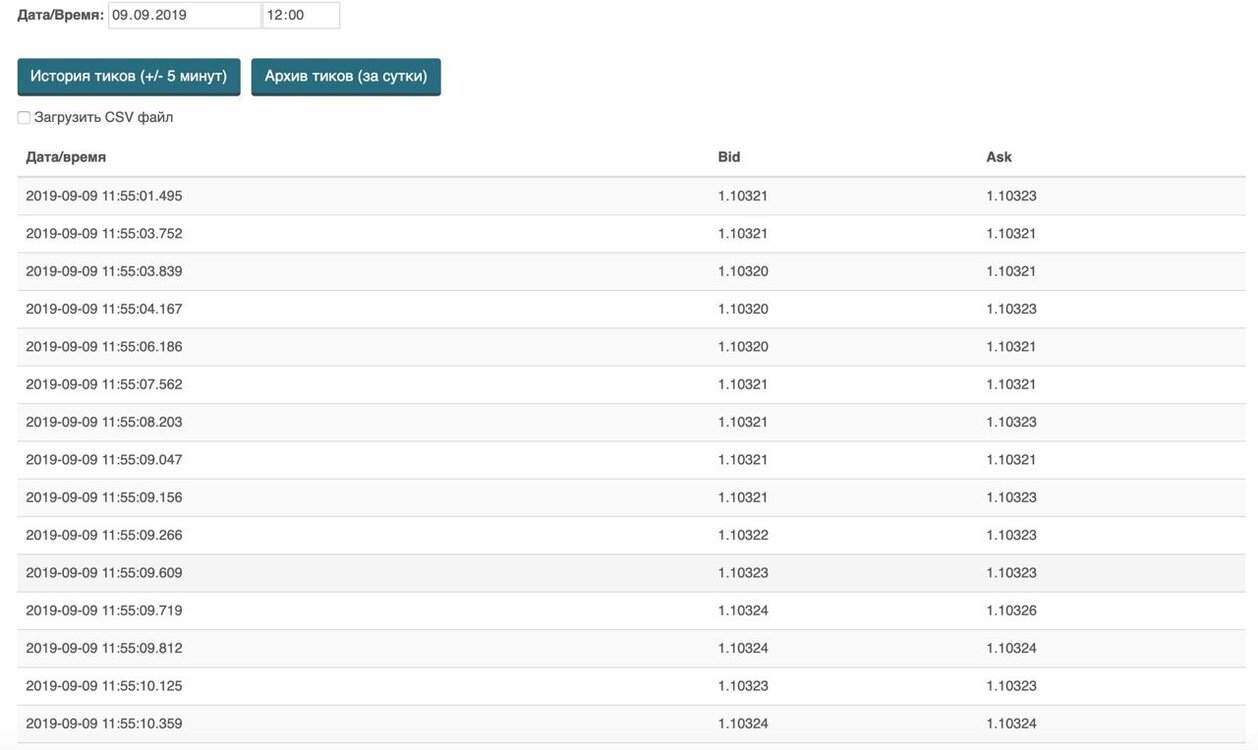The width and height of the screenshot is (1258, 750).
Task: Click the Ask 1.10326 cell
Action: point(1011,610)
